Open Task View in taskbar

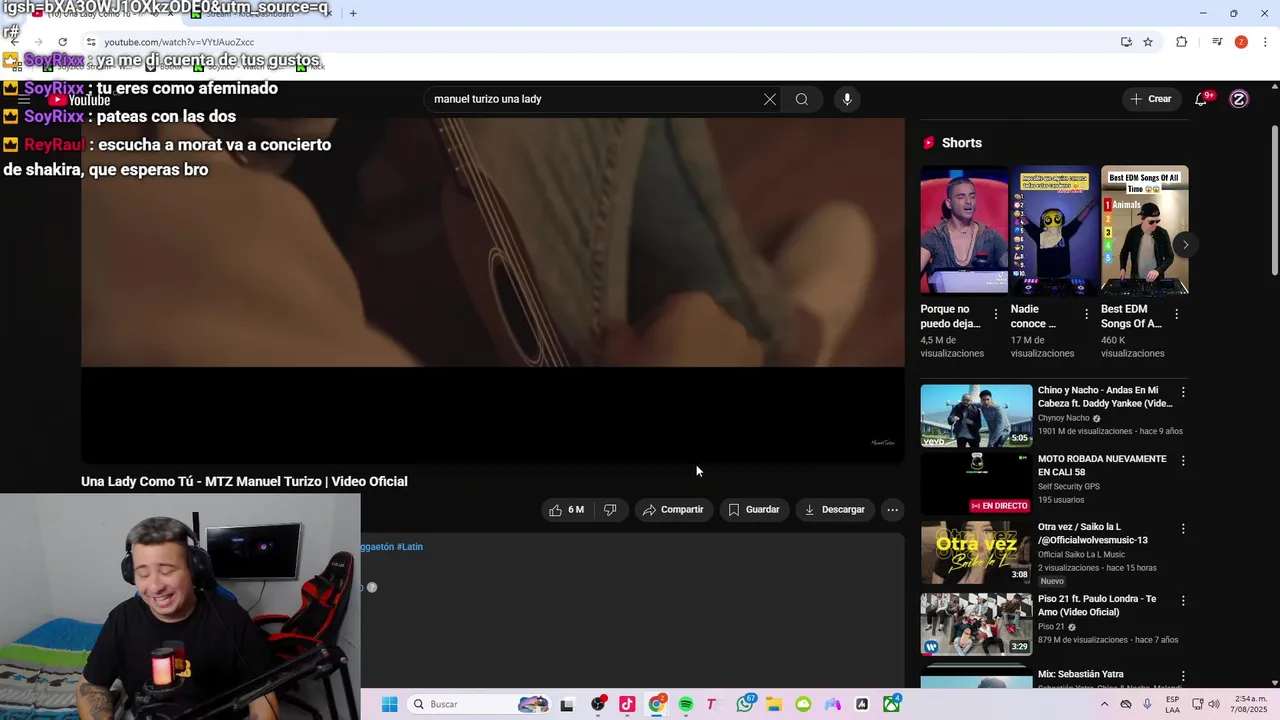[x=567, y=704]
